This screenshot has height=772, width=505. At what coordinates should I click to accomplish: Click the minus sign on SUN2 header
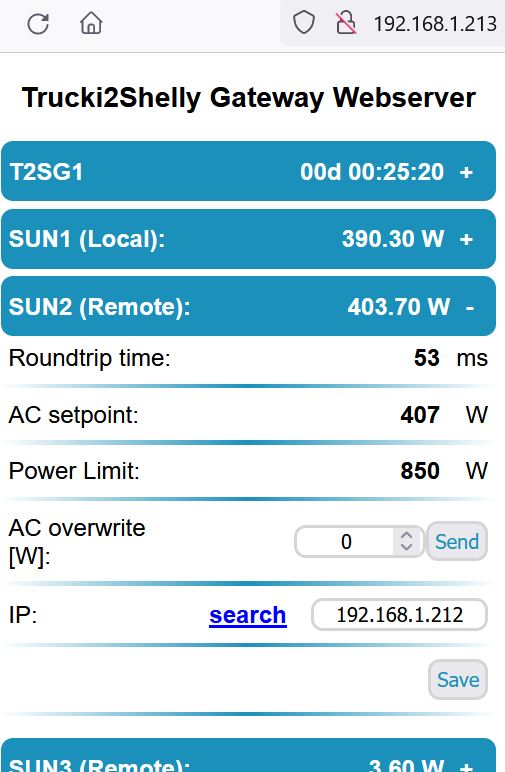coord(470,308)
